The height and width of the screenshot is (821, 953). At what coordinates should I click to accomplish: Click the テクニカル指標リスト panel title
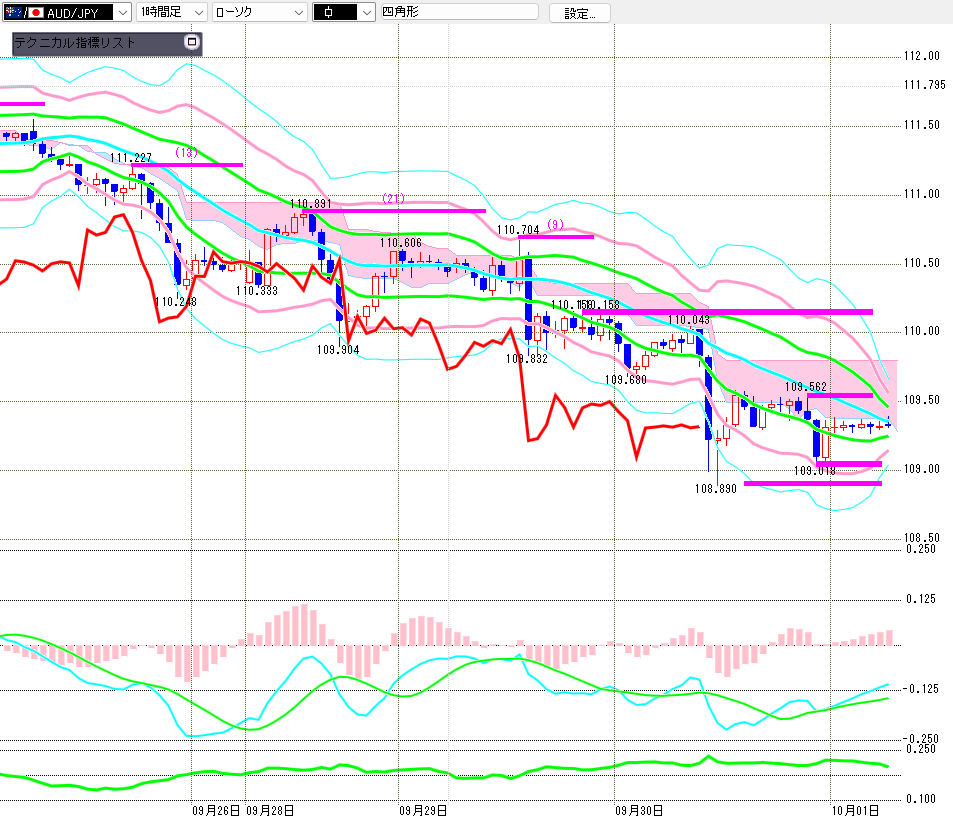coord(75,43)
